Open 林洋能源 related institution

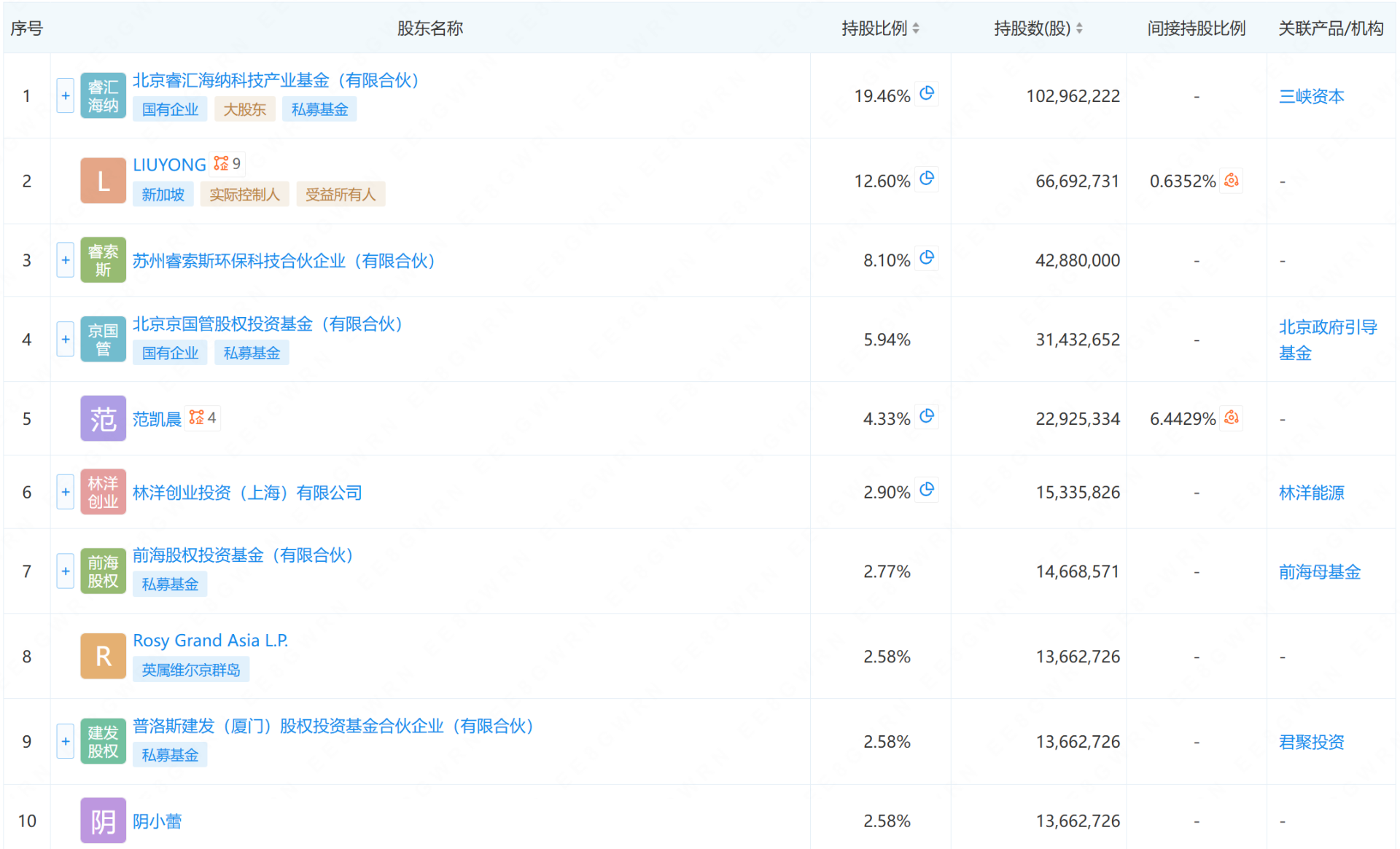point(1311,493)
